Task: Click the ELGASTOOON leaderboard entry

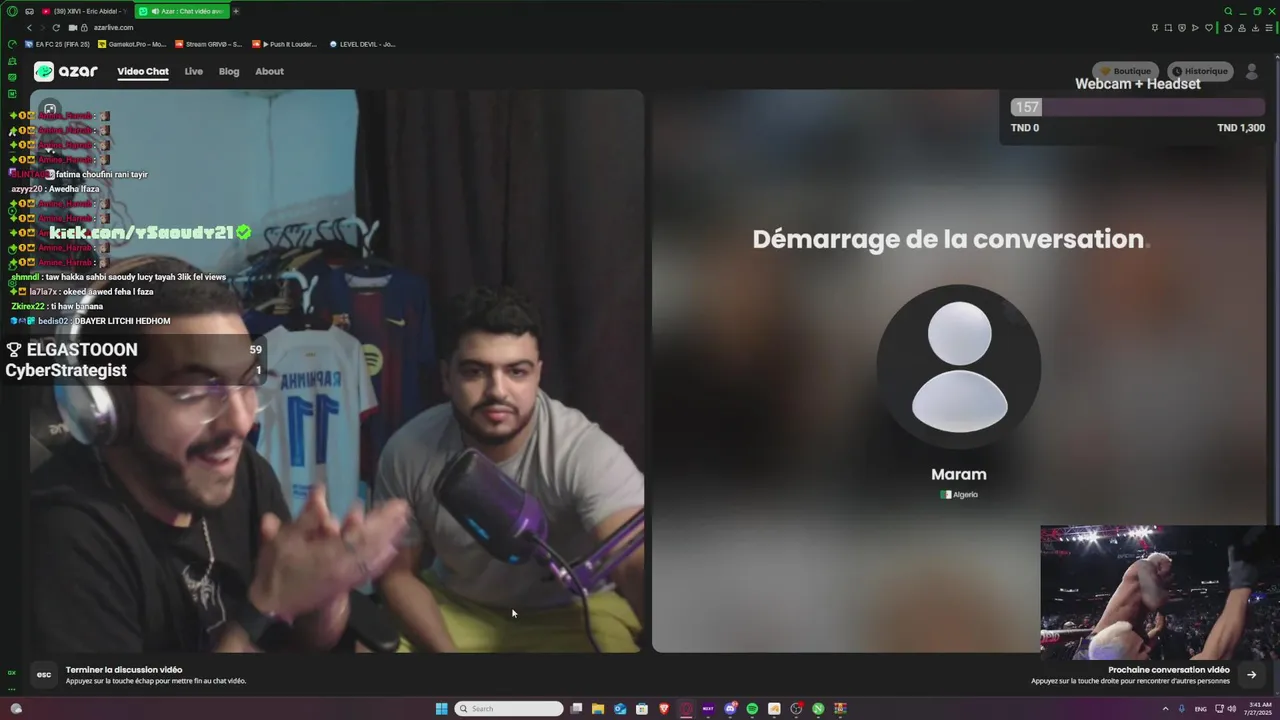Action: coord(134,349)
